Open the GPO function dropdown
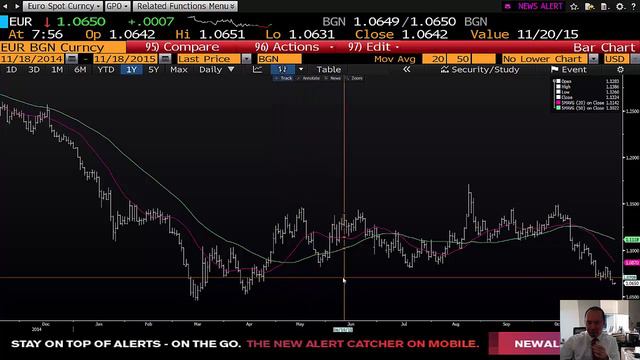The image size is (640, 360). tap(118, 6)
